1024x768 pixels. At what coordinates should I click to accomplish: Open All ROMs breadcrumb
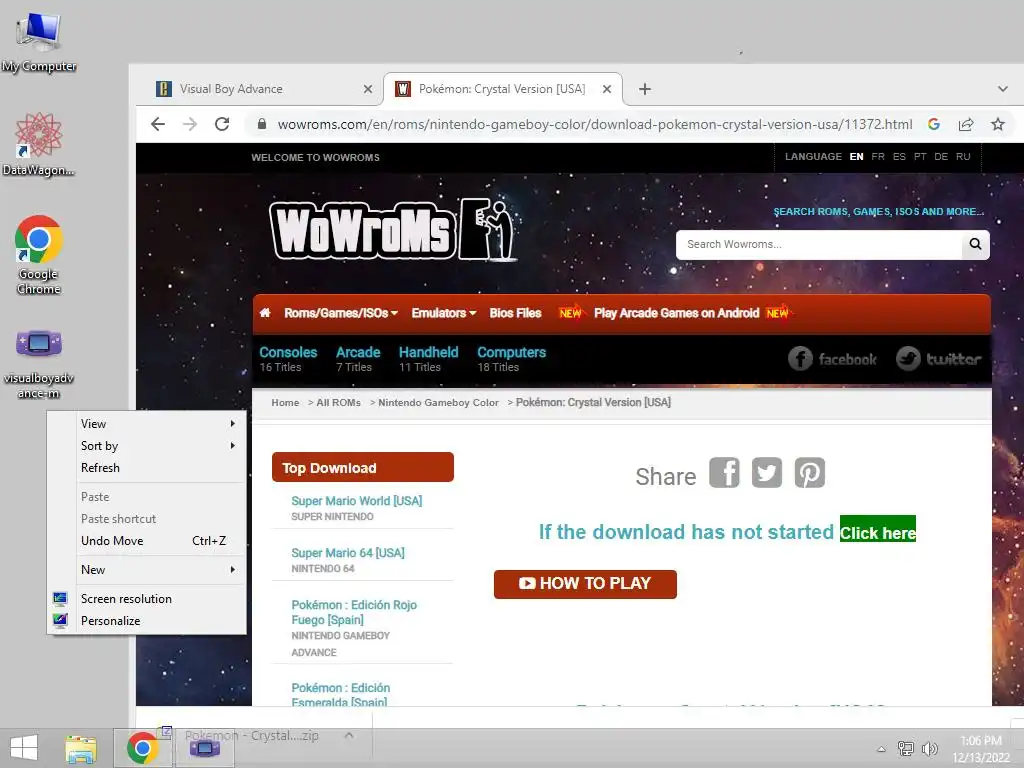338,402
